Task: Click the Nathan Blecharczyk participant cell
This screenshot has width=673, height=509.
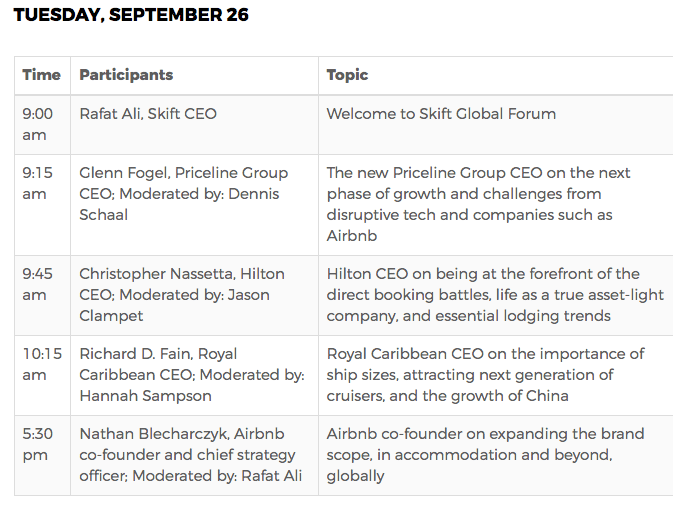Action: point(190,454)
